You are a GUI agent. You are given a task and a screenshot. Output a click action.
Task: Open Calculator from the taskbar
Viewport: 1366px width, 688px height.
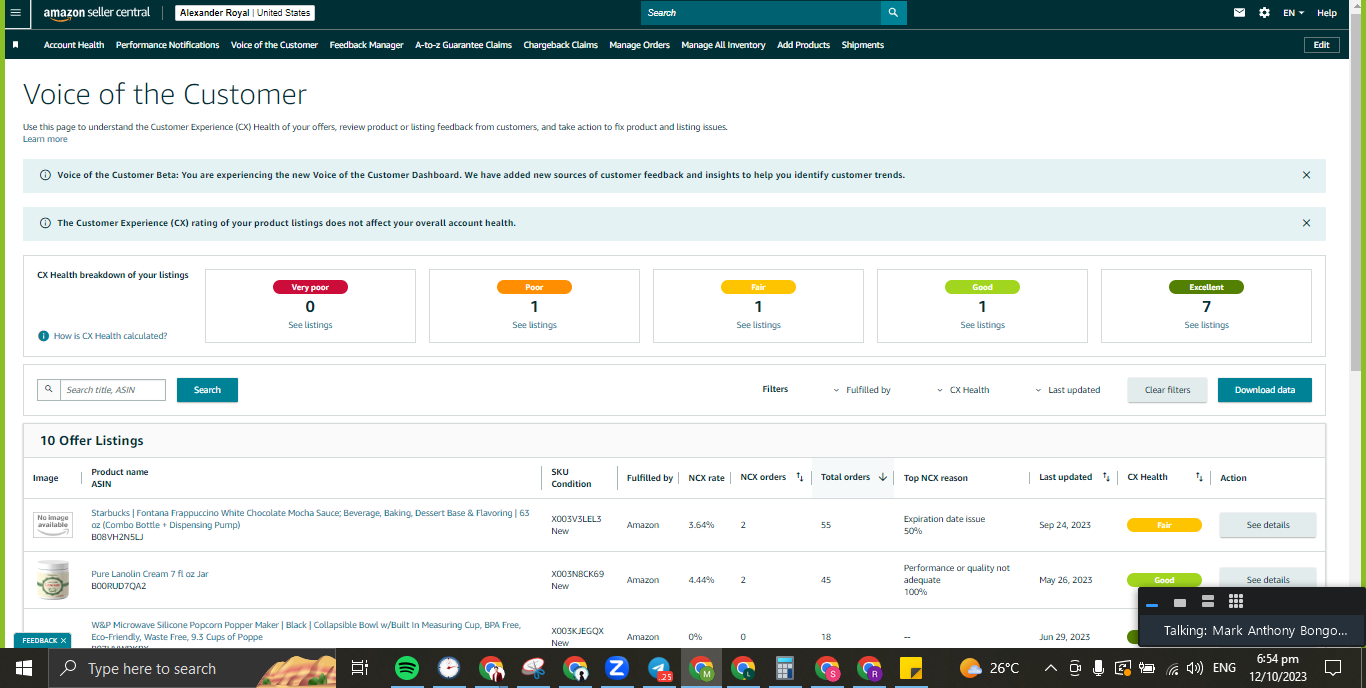[x=784, y=668]
